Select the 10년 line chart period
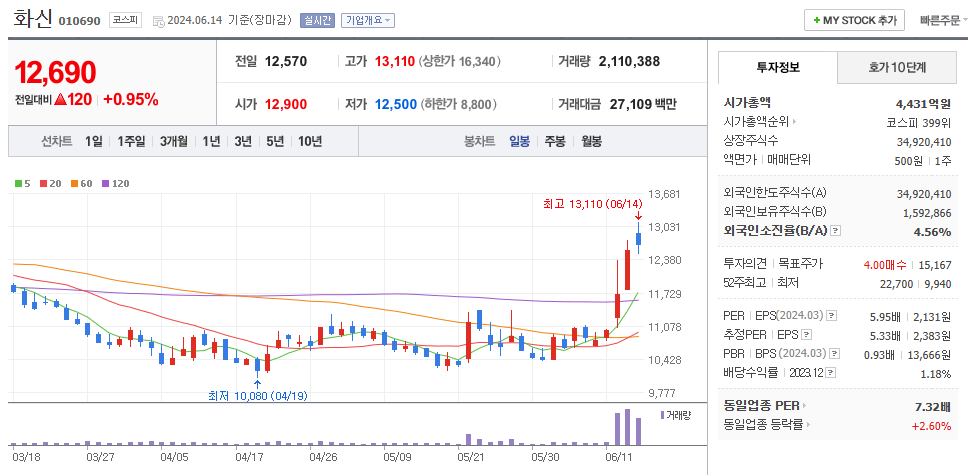 310,141
